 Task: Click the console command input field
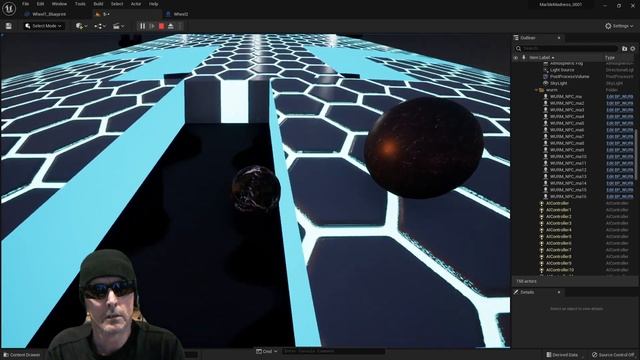[334, 351]
